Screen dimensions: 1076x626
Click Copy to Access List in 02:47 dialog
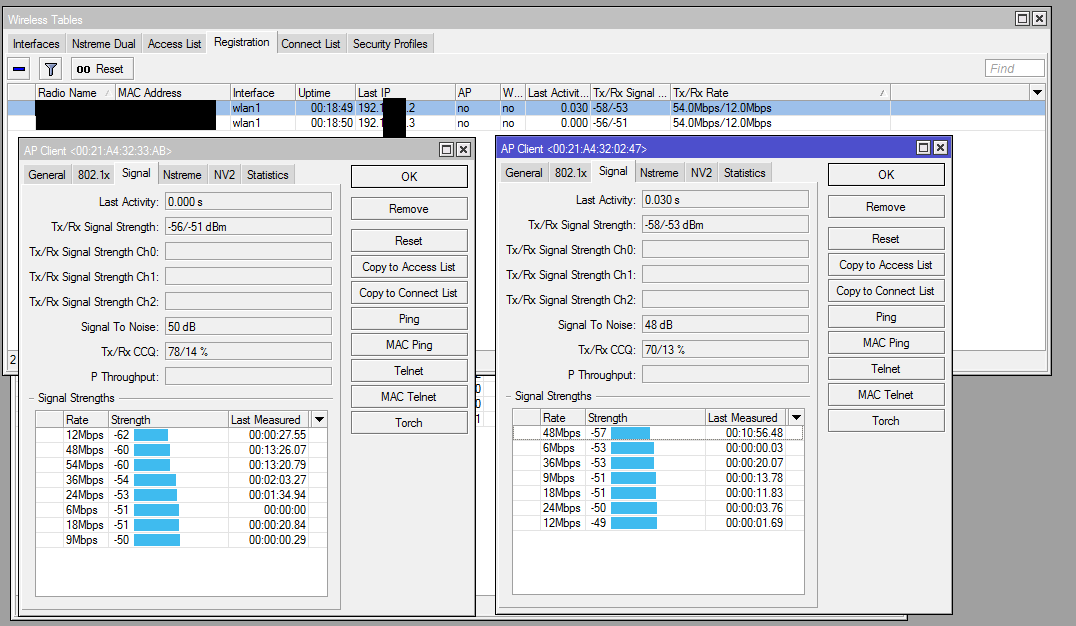[885, 265]
